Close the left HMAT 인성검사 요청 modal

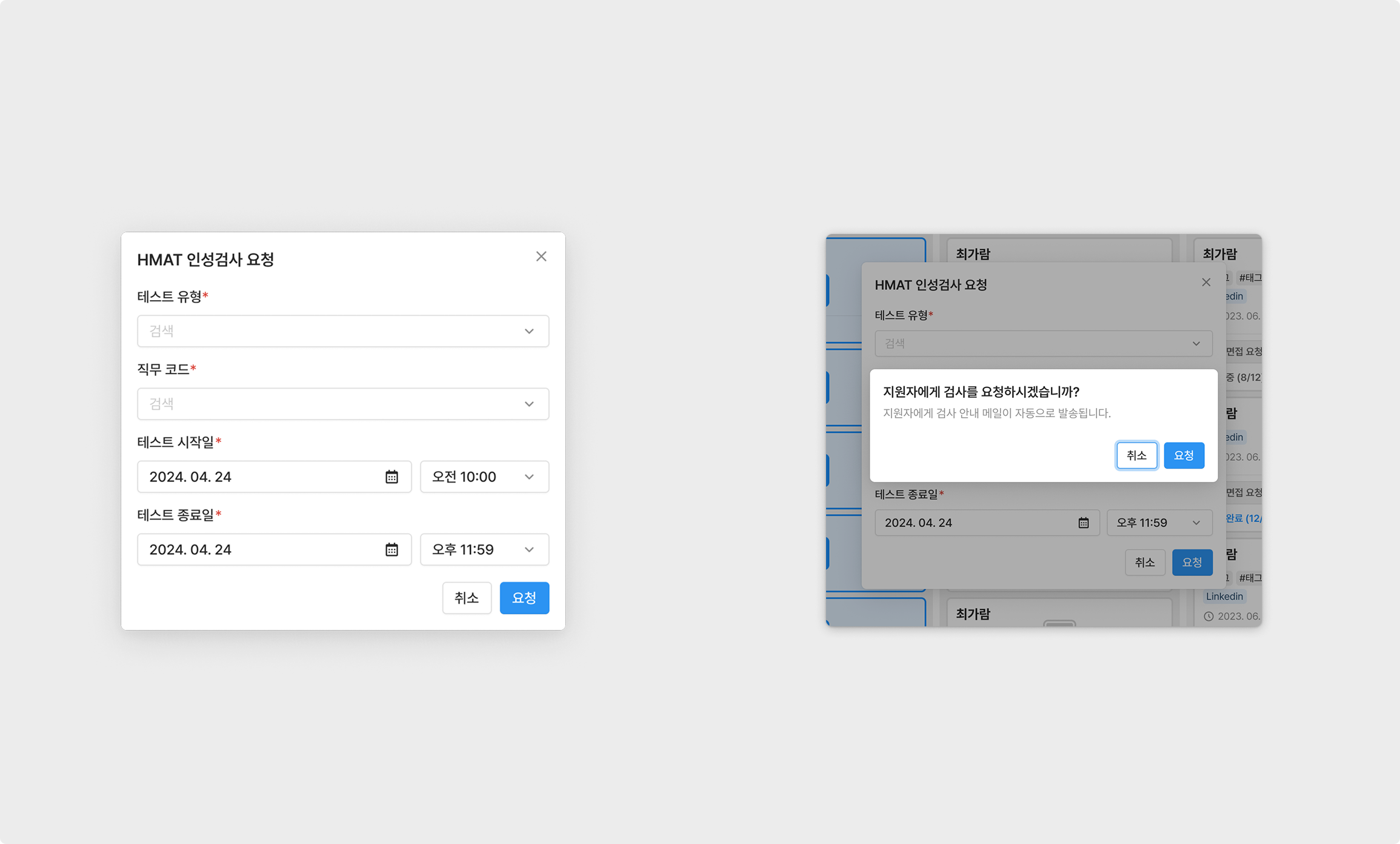coord(541,256)
